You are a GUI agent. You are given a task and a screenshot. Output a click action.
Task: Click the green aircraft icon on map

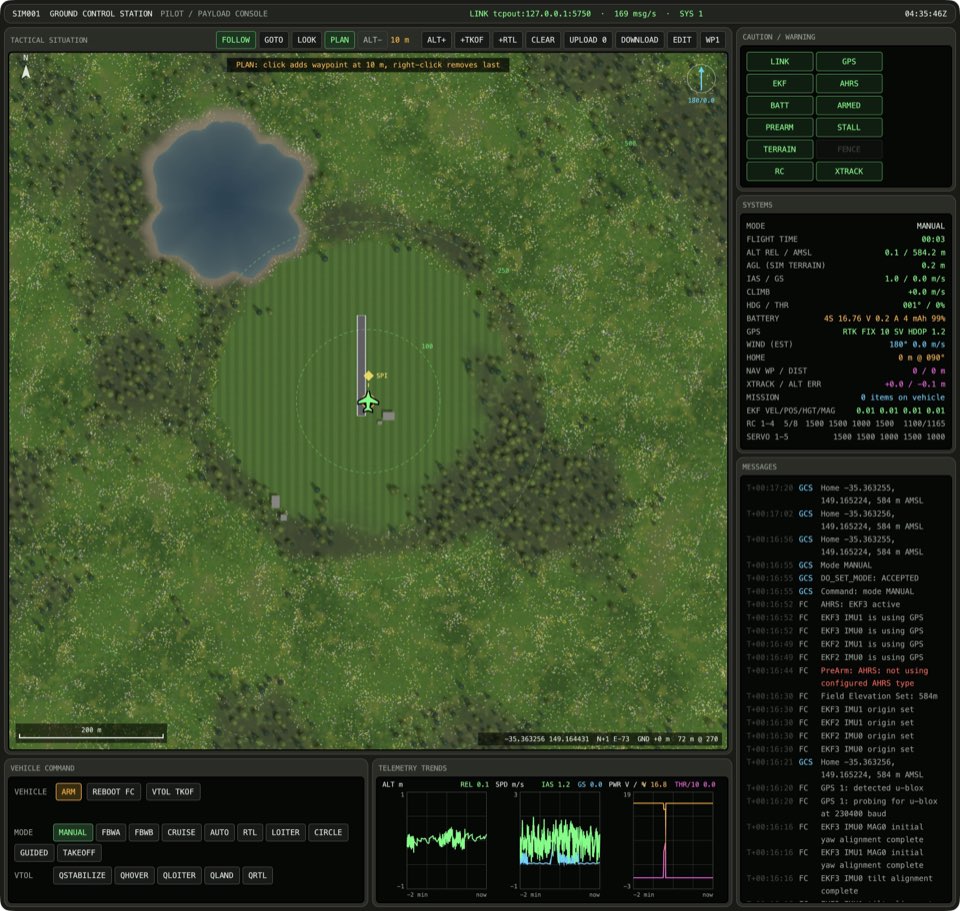tap(368, 402)
